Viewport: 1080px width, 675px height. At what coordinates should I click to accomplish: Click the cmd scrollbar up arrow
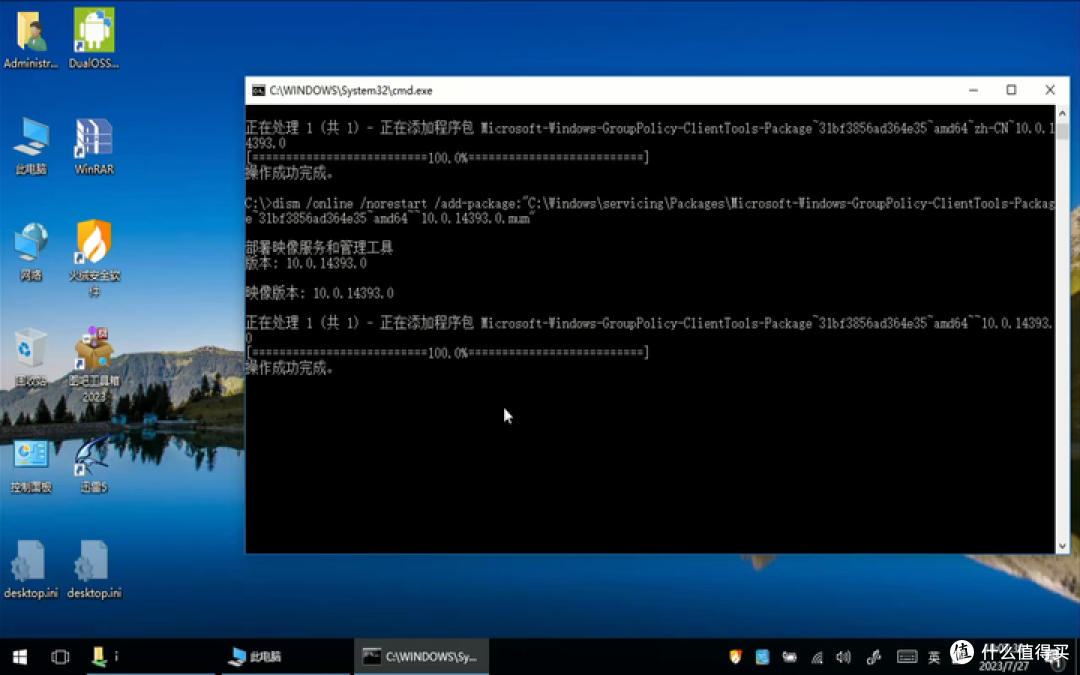(1062, 113)
